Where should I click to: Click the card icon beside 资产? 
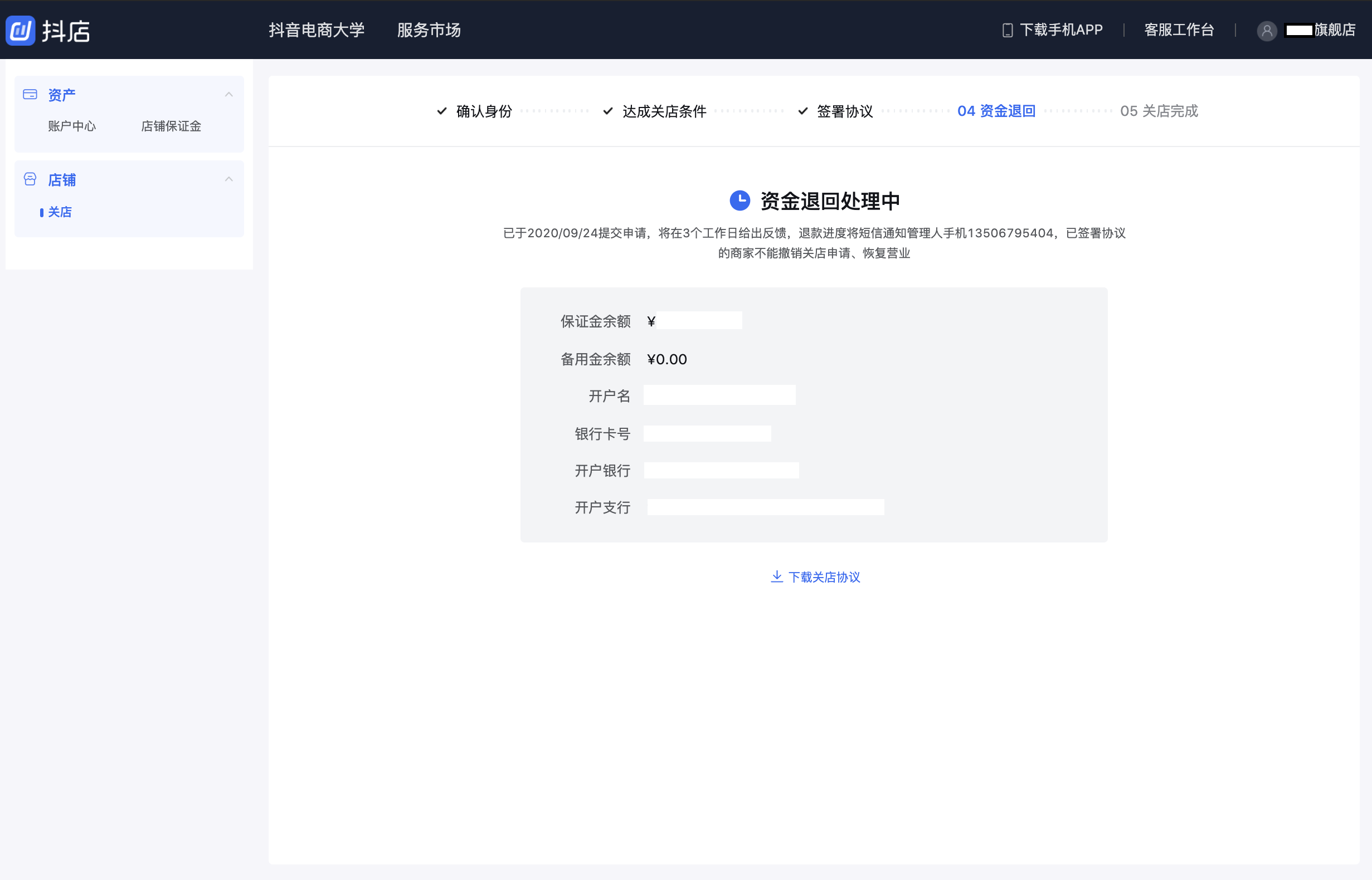coord(30,93)
